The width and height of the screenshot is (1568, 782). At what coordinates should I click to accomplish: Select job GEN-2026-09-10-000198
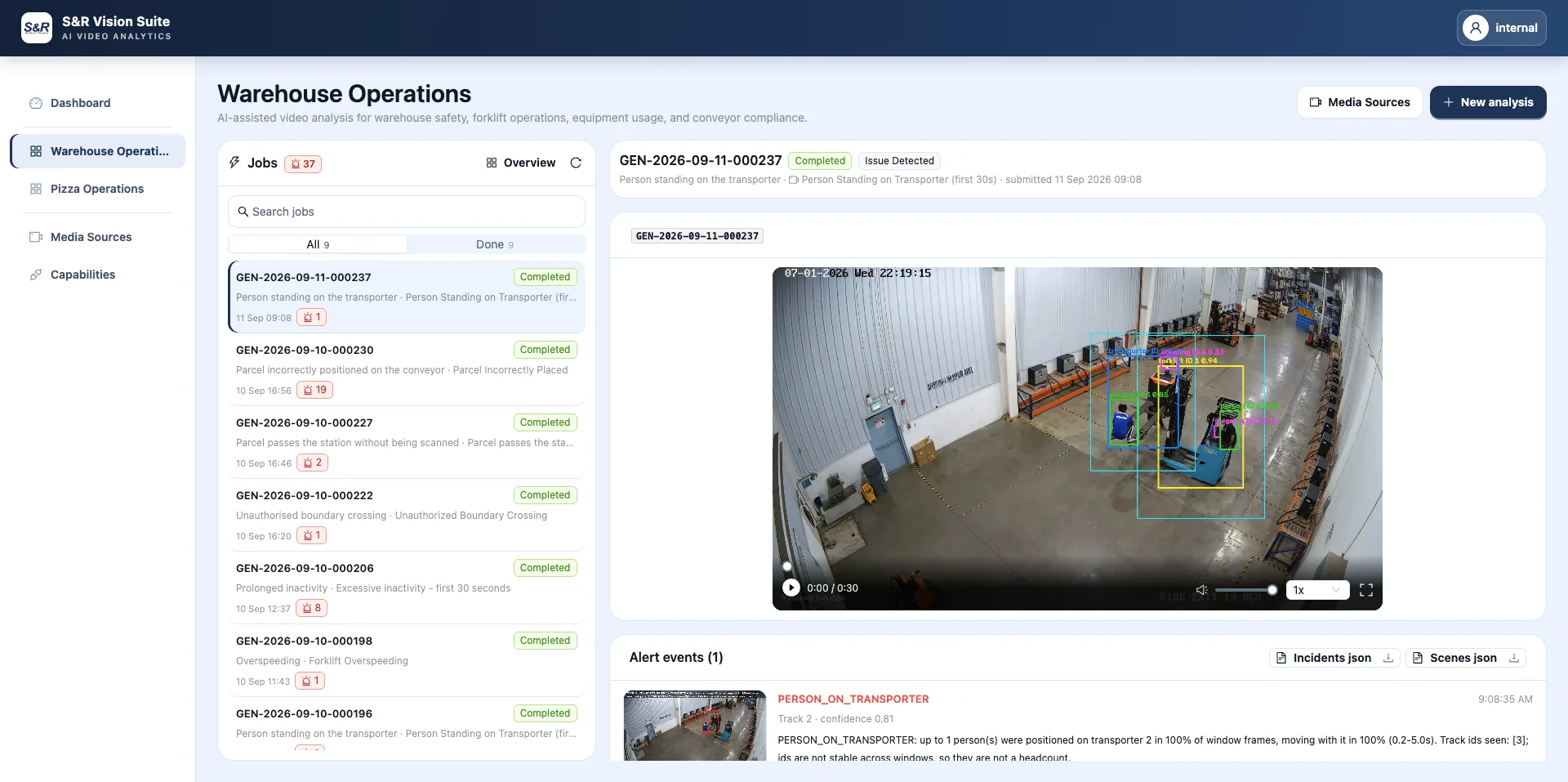pyautogui.click(x=407, y=660)
